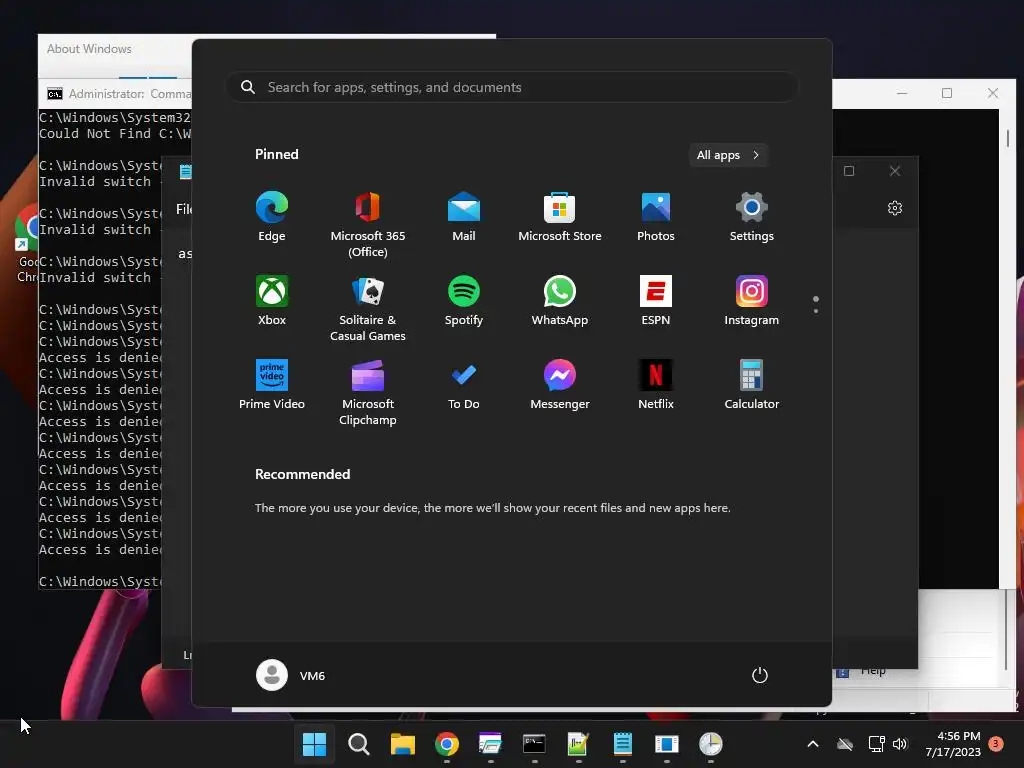1024x768 pixels.
Task: Go to next page of pinned apps
Action: 816,311
